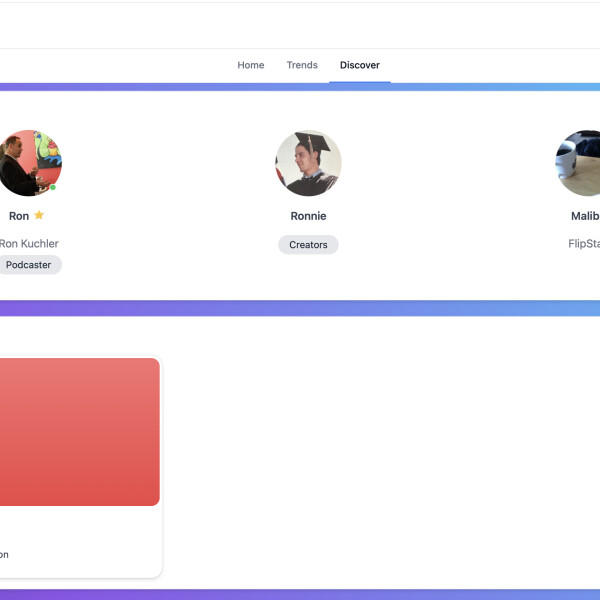600x600 pixels.
Task: Click the Malib profile name
Action: point(585,216)
